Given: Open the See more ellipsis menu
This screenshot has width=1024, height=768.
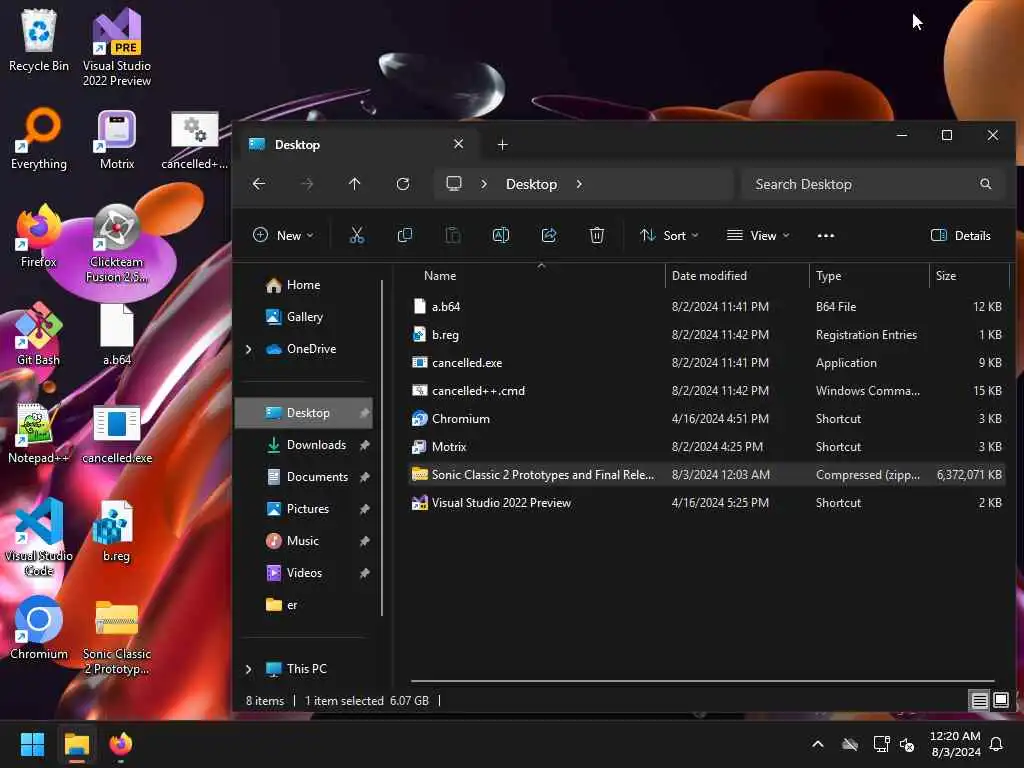Looking at the screenshot, I should 825,236.
